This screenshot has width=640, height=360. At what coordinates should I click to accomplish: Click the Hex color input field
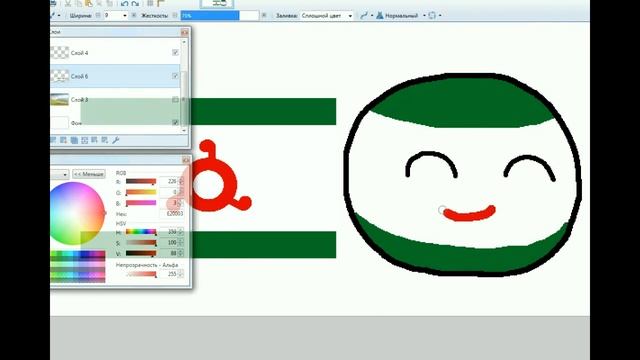[171, 213]
